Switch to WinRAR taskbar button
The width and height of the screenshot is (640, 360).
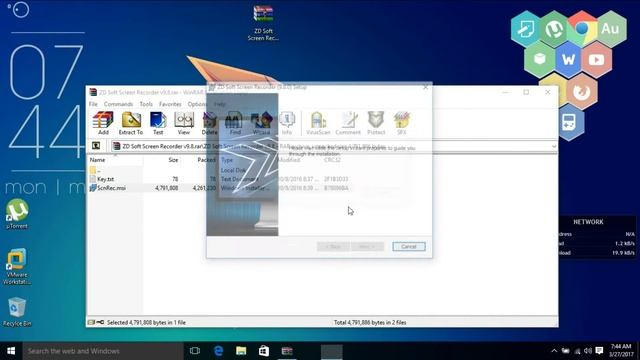tap(287, 351)
